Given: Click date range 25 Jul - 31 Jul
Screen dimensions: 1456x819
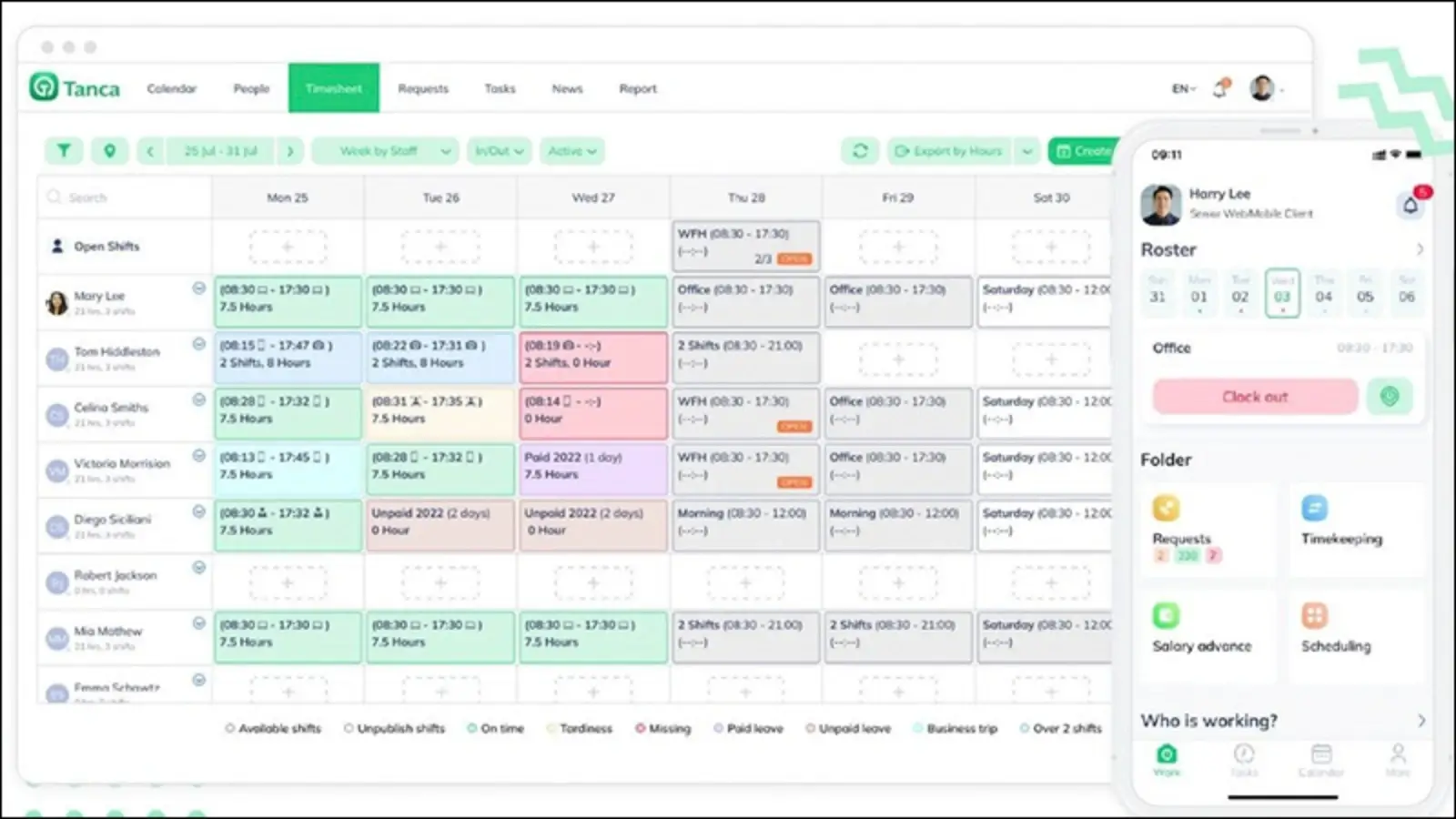Looking at the screenshot, I should 220,151.
